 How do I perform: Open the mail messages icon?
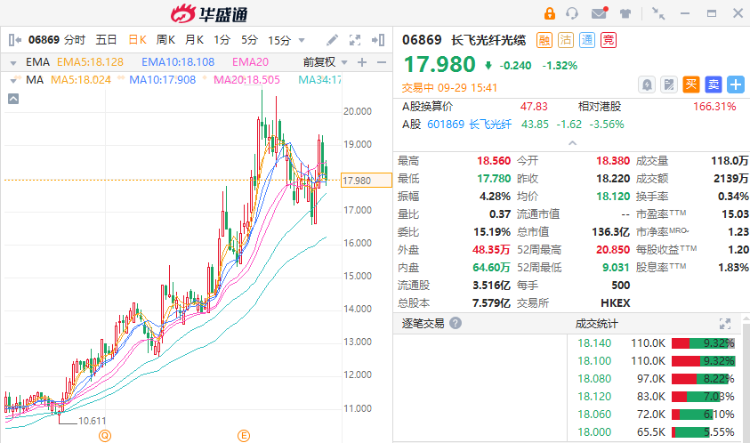click(599, 13)
